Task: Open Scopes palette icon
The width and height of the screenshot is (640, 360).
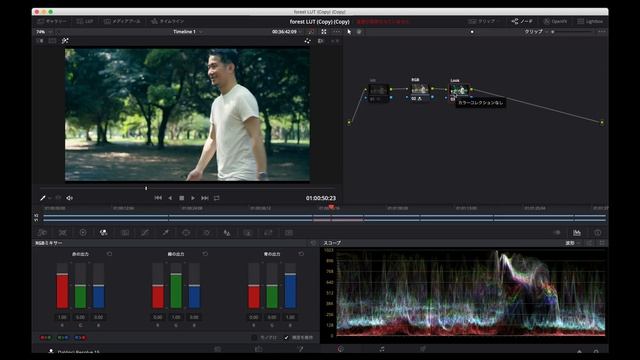Action: click(577, 233)
